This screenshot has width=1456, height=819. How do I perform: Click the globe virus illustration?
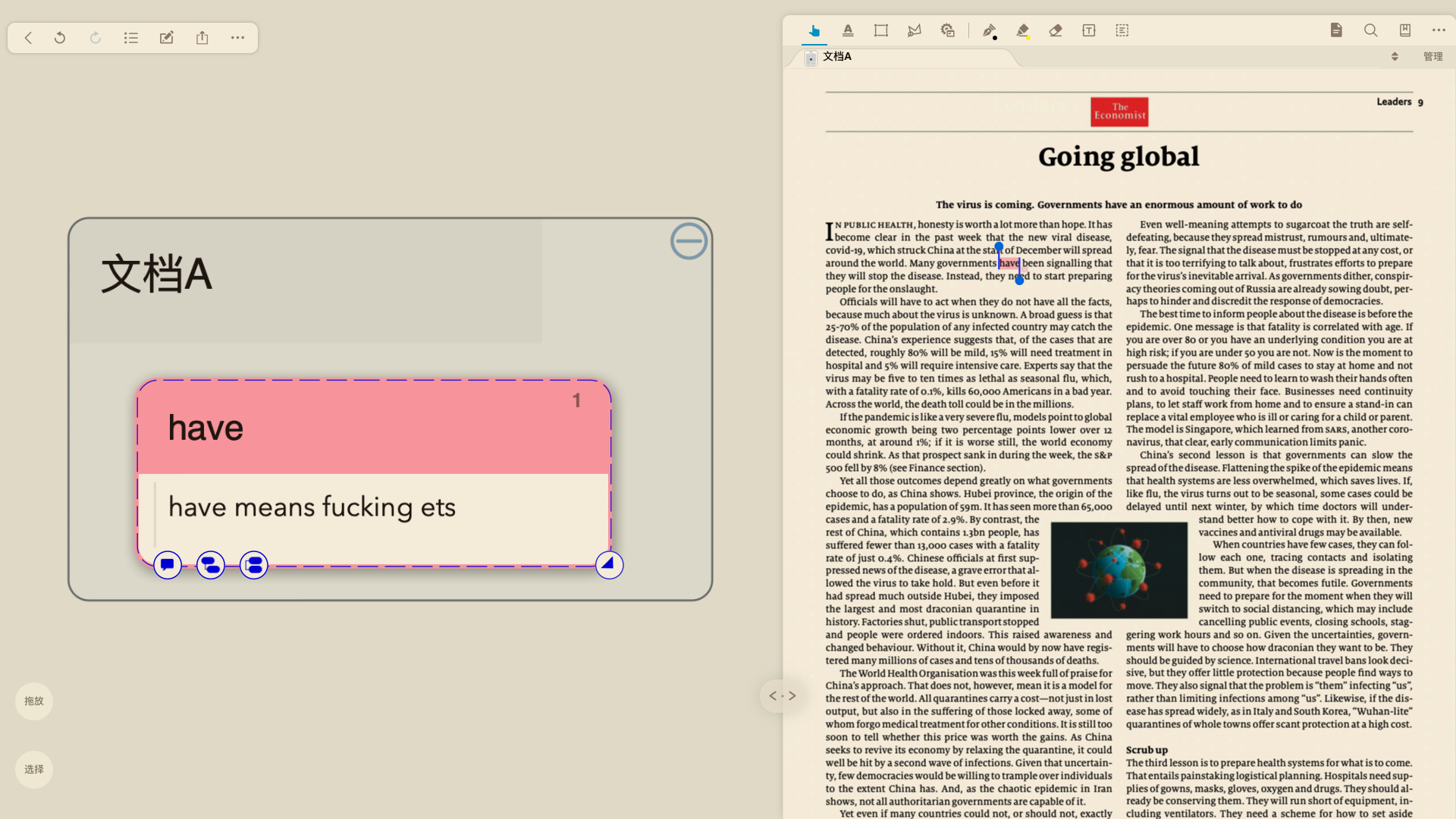point(1119,570)
